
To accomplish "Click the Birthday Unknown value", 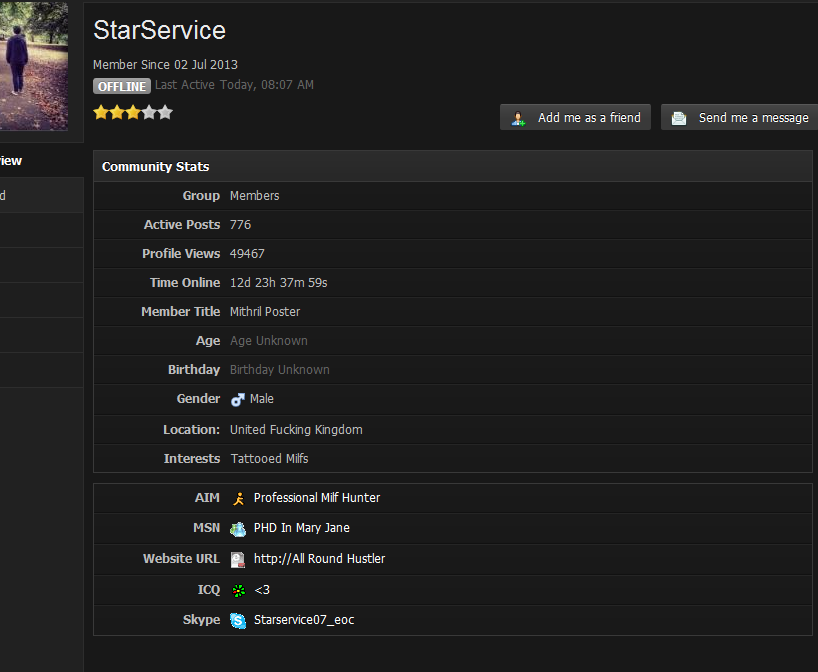I will [x=280, y=370].
